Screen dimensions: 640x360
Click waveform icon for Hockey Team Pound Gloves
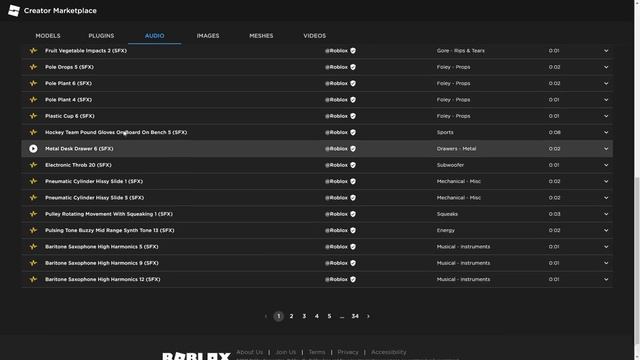(x=33, y=132)
